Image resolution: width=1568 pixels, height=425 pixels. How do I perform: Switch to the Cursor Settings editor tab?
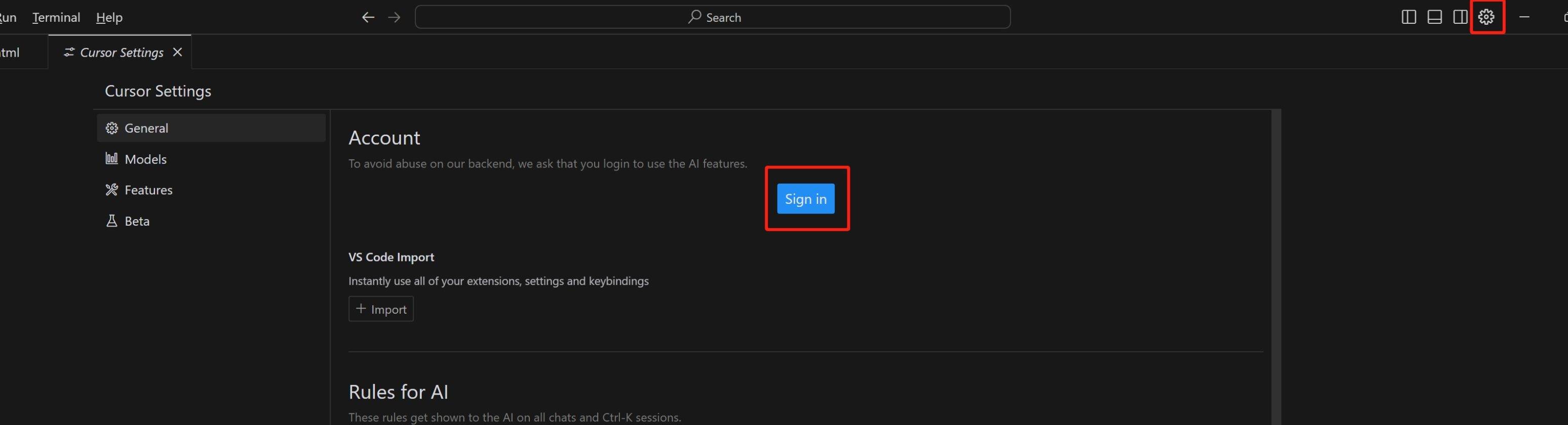coord(121,52)
